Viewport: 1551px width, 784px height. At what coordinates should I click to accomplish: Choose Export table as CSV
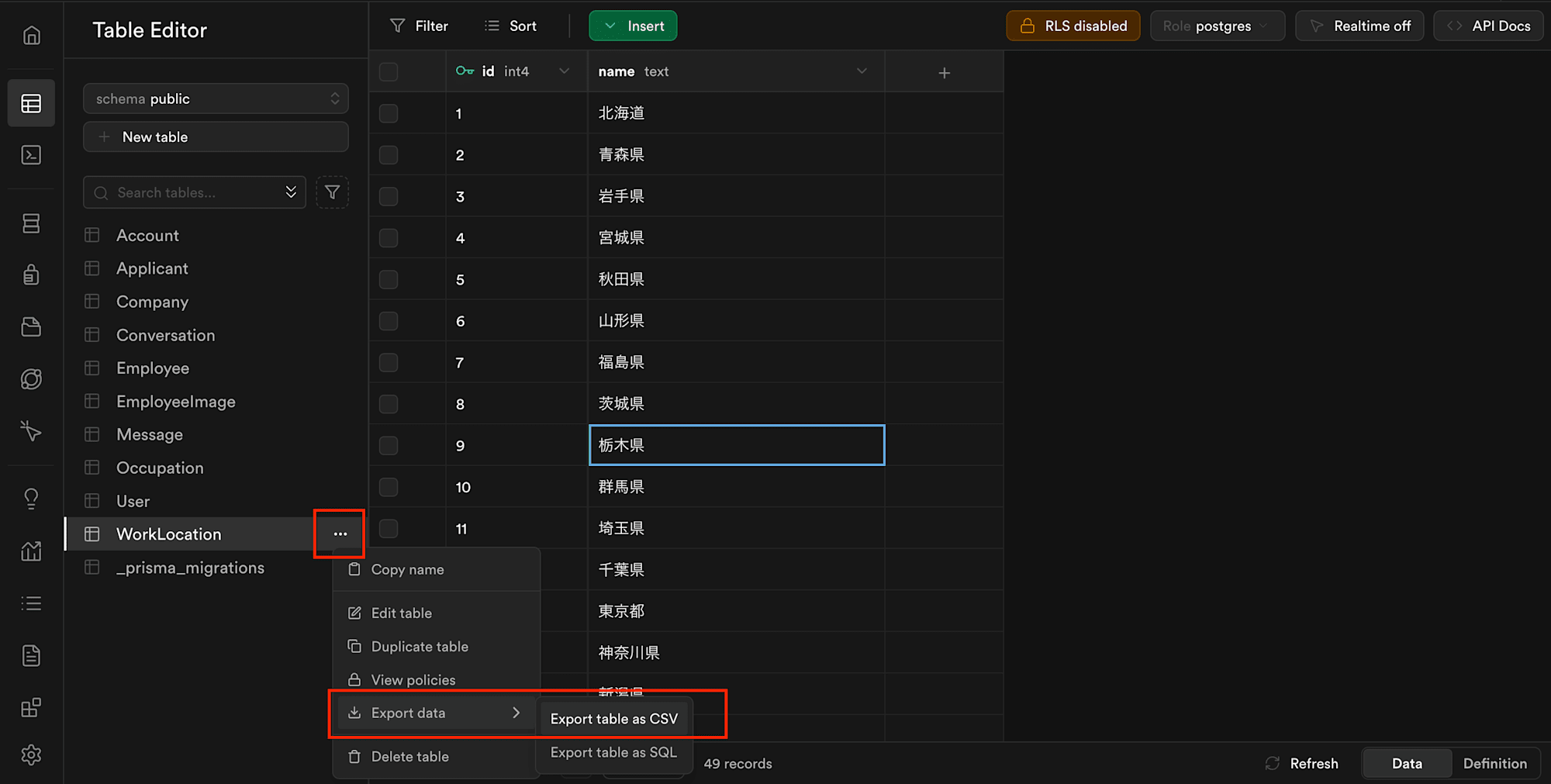pyautogui.click(x=613, y=719)
